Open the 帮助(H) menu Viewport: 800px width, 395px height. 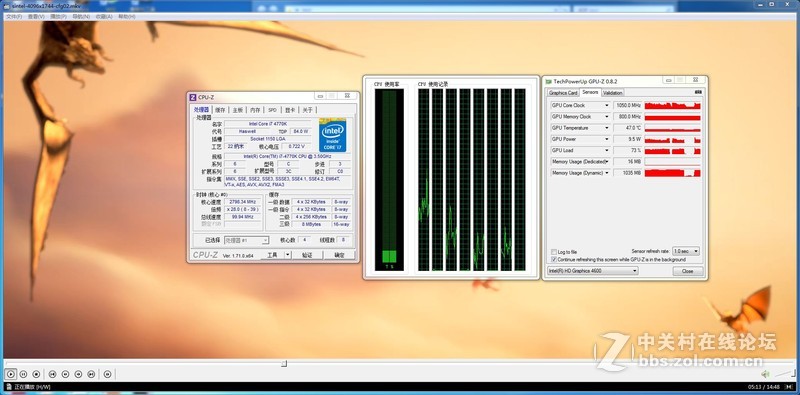[127, 16]
